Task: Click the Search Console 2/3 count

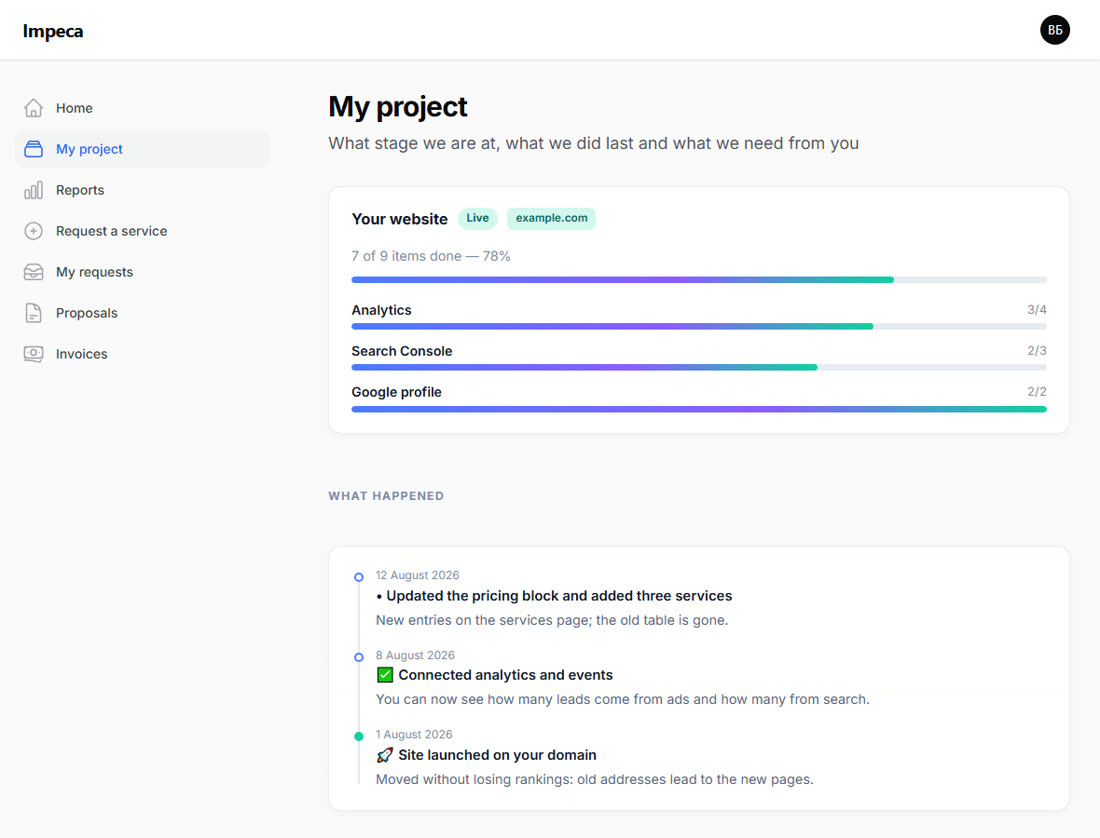Action: tap(1037, 351)
